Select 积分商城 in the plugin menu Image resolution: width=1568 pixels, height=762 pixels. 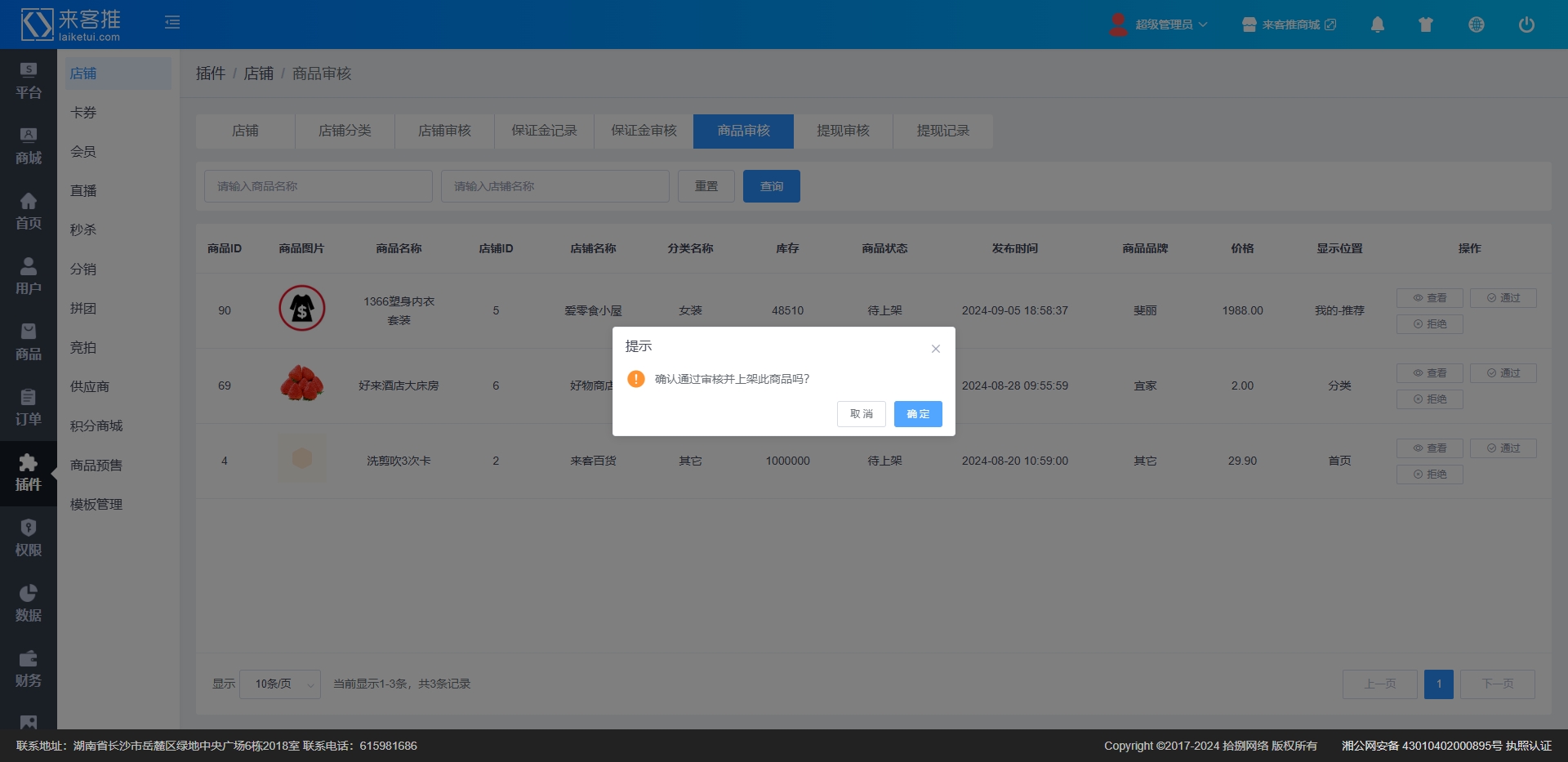click(x=96, y=426)
